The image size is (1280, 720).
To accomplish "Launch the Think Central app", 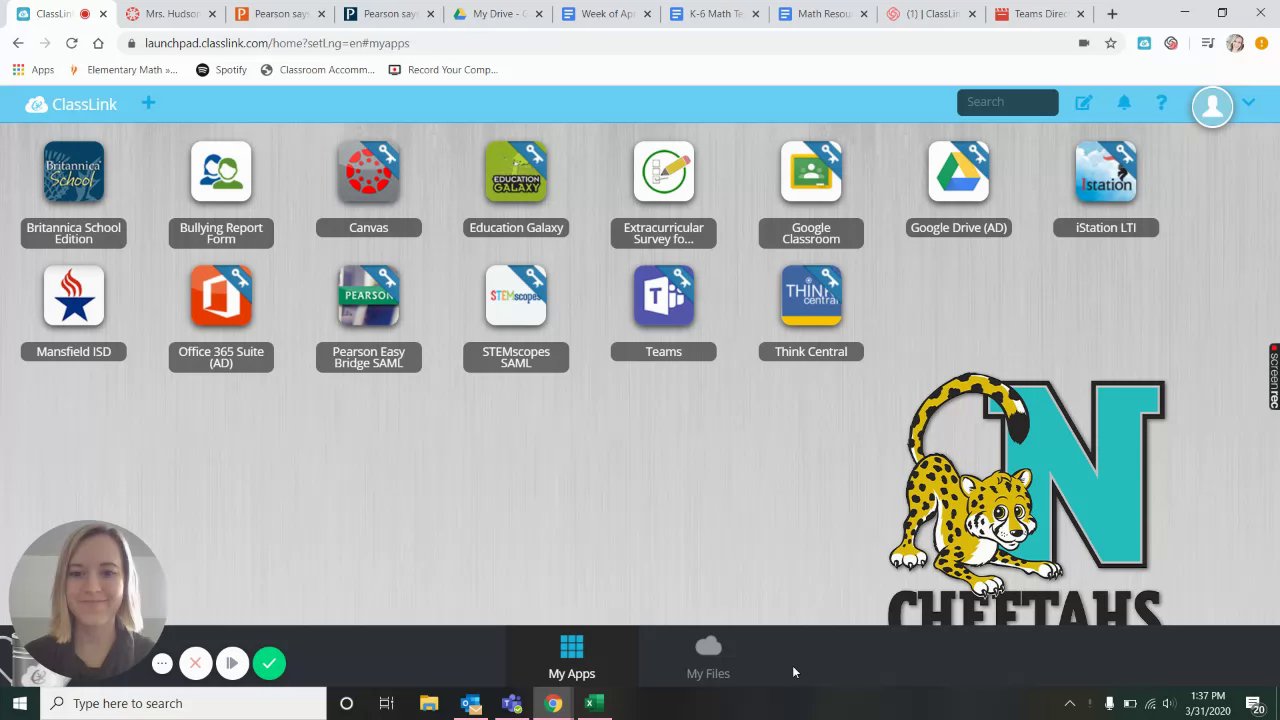I will point(811,296).
